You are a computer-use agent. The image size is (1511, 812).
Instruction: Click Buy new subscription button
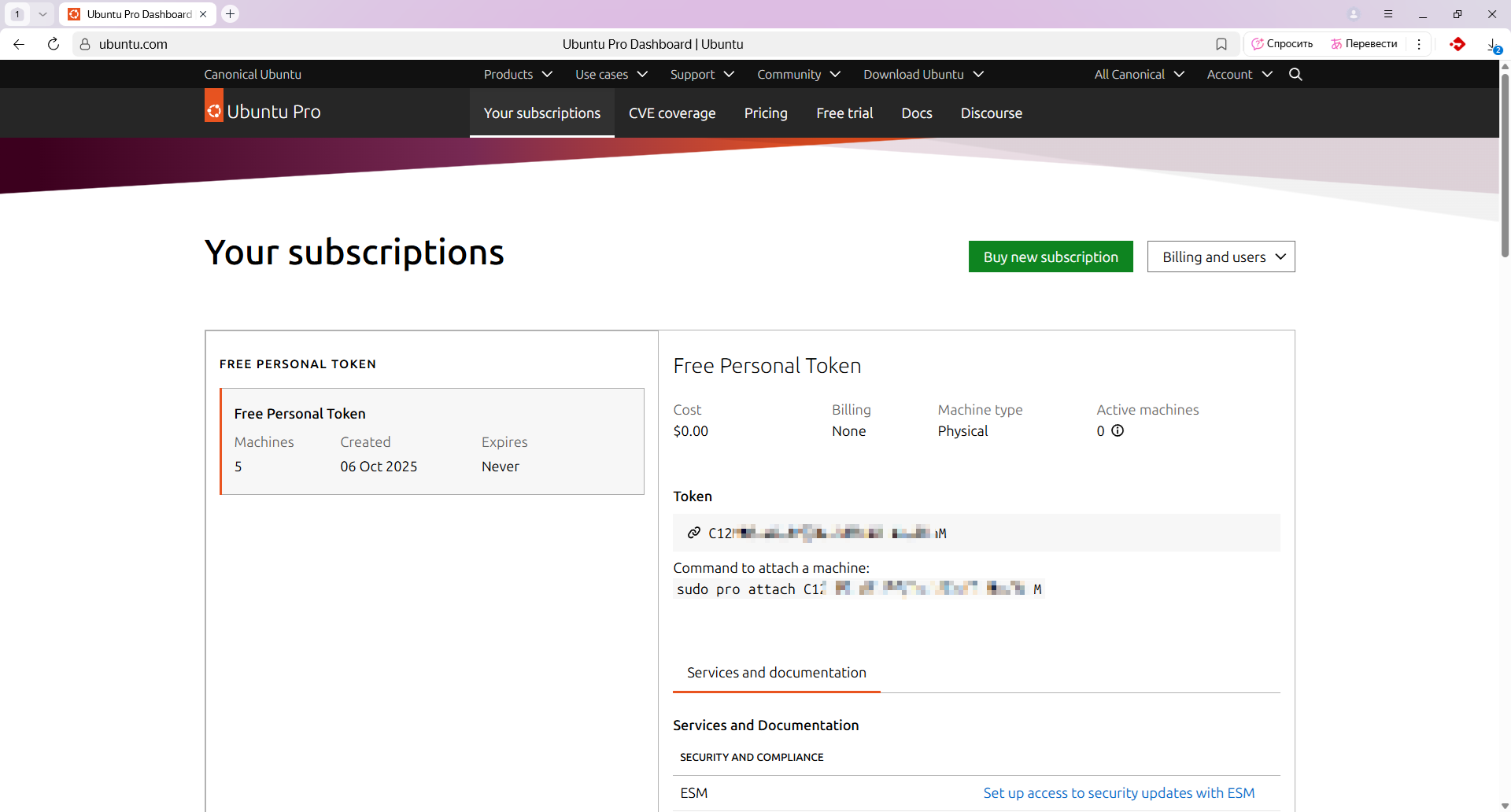pos(1050,257)
